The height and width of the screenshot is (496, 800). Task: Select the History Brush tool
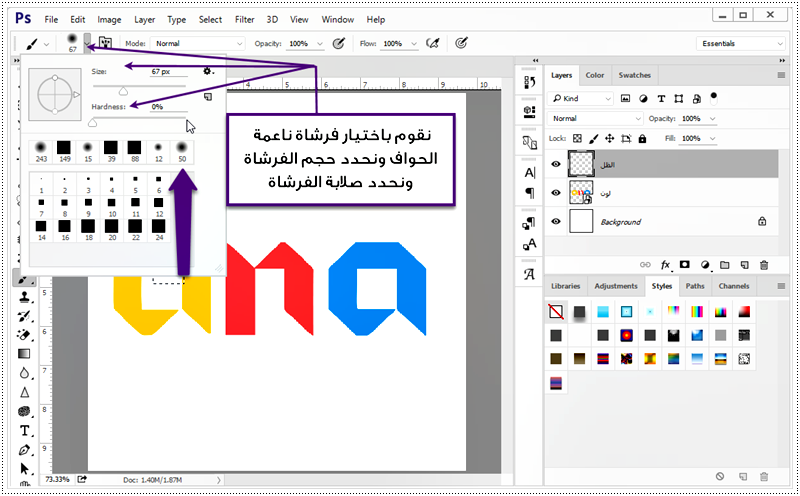click(24, 316)
